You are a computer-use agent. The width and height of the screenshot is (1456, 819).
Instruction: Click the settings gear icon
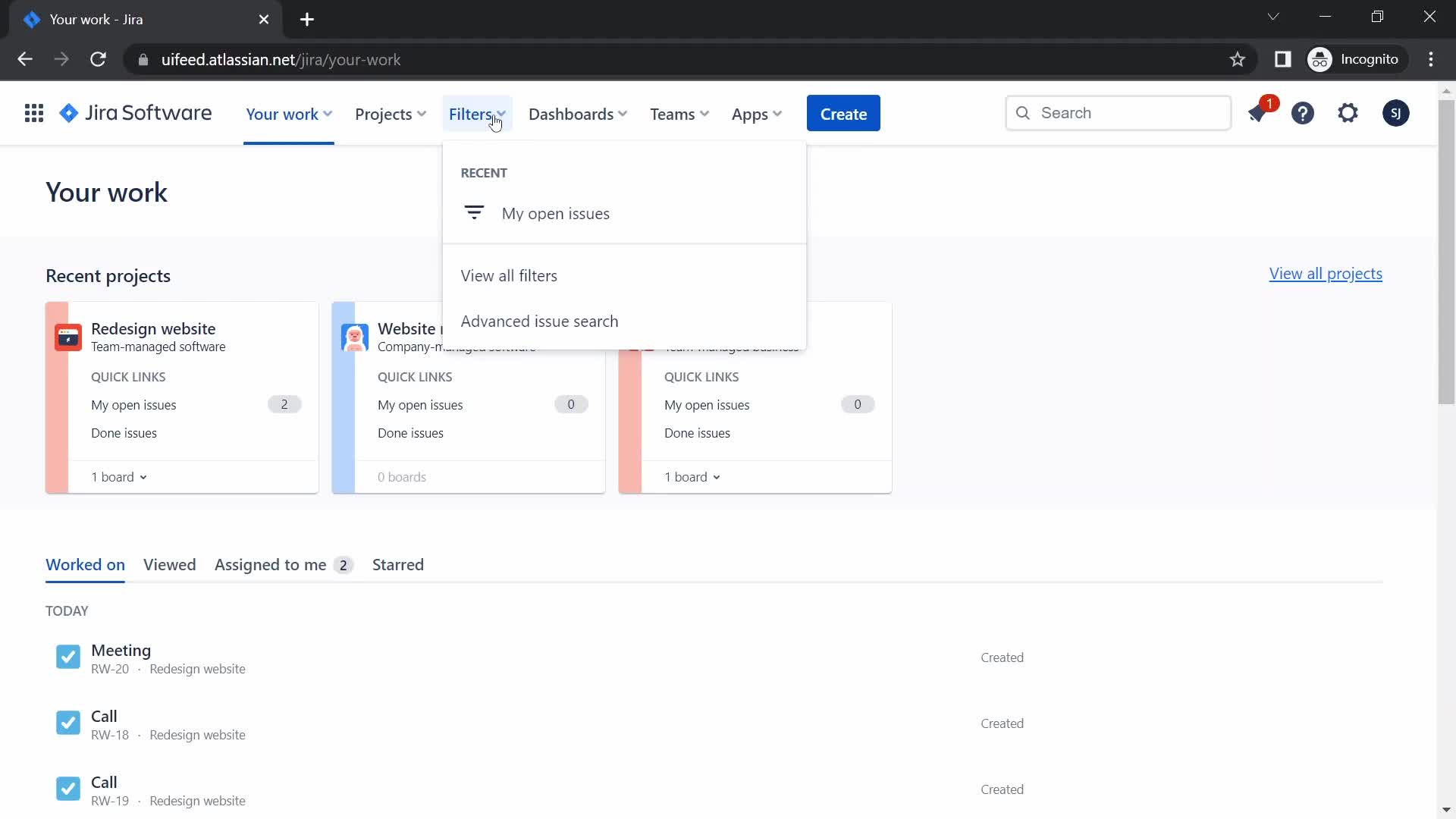pos(1348,113)
